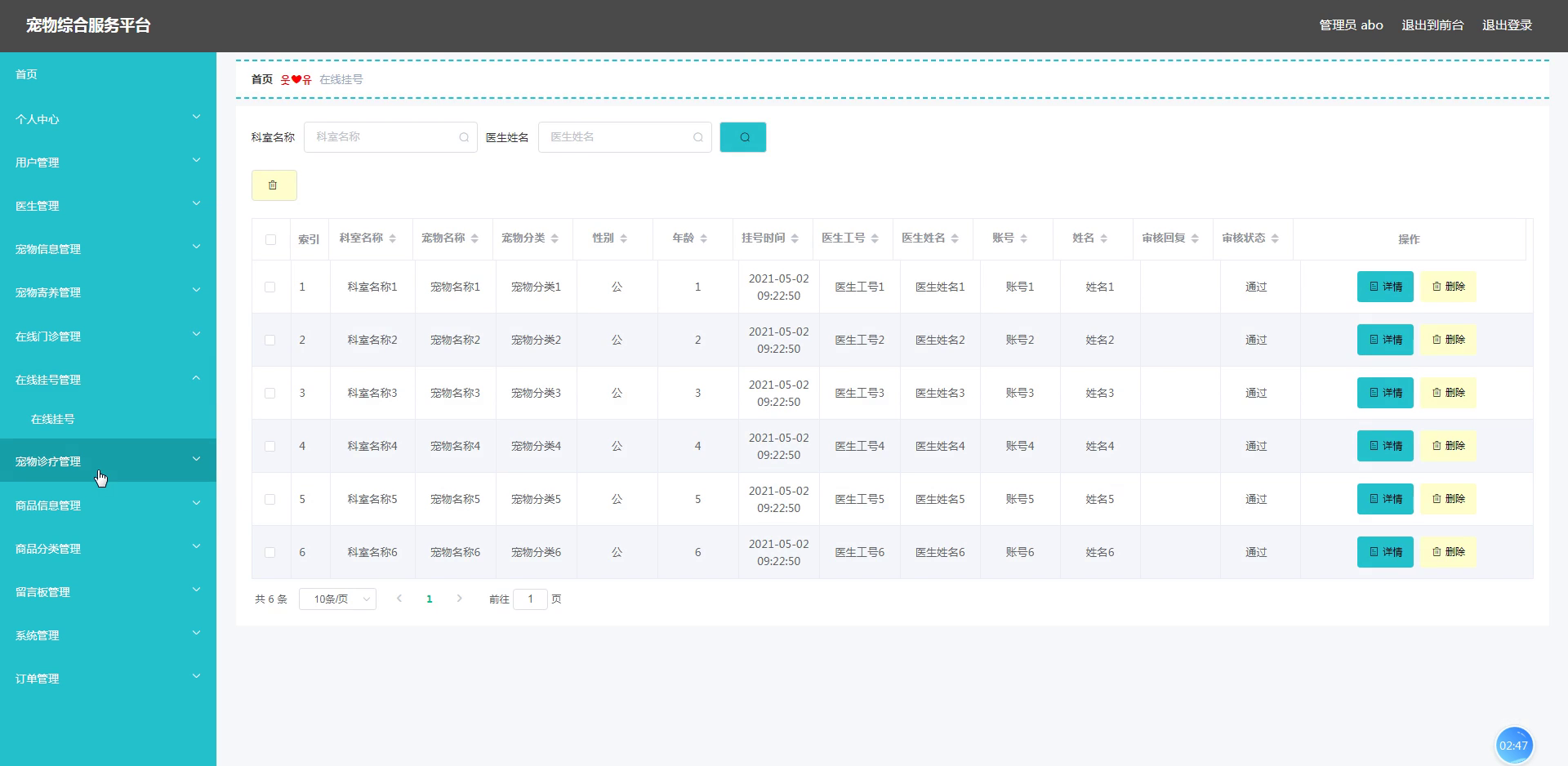Click 退出到前台 in top bar
The width and height of the screenshot is (1568, 766).
tap(1432, 25)
